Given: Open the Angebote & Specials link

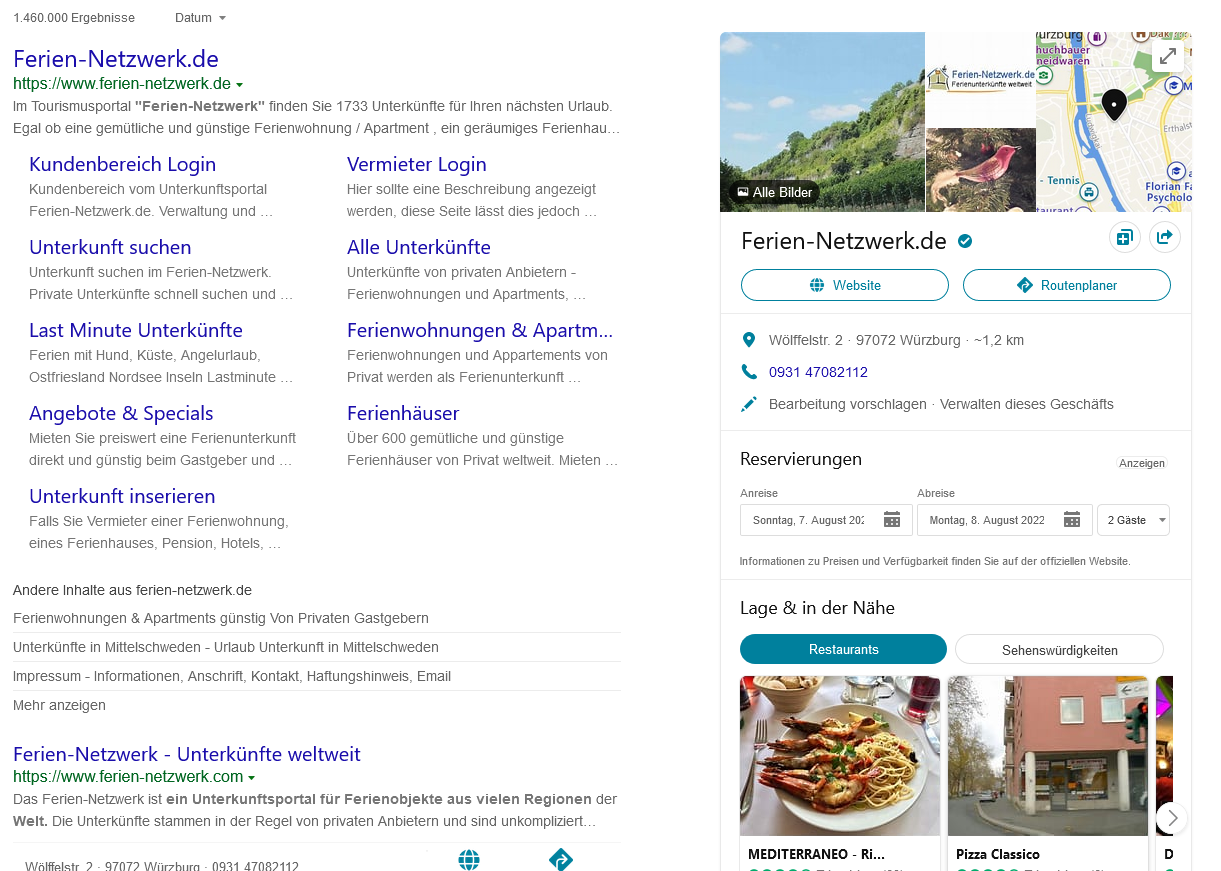Looking at the screenshot, I should pyautogui.click(x=121, y=413).
